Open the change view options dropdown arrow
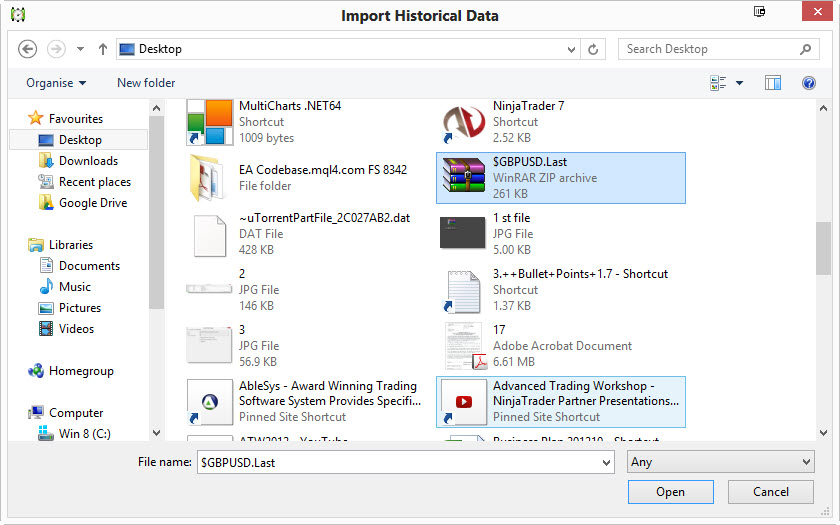 (x=739, y=83)
